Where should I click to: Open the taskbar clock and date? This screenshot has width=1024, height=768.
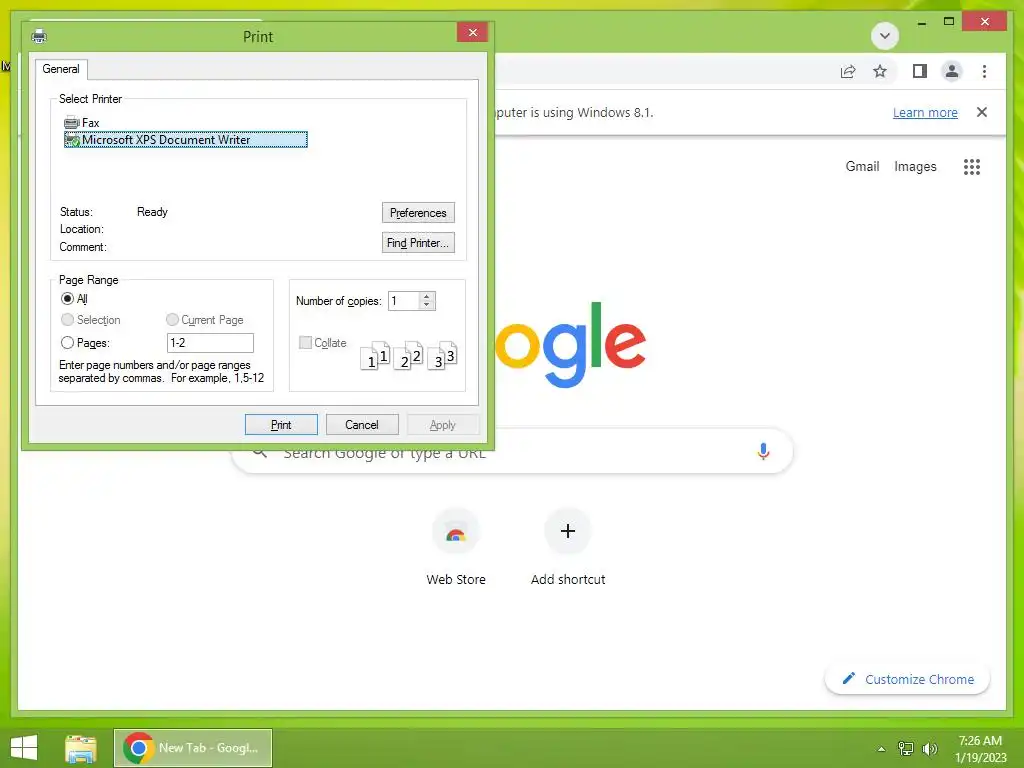click(980, 749)
